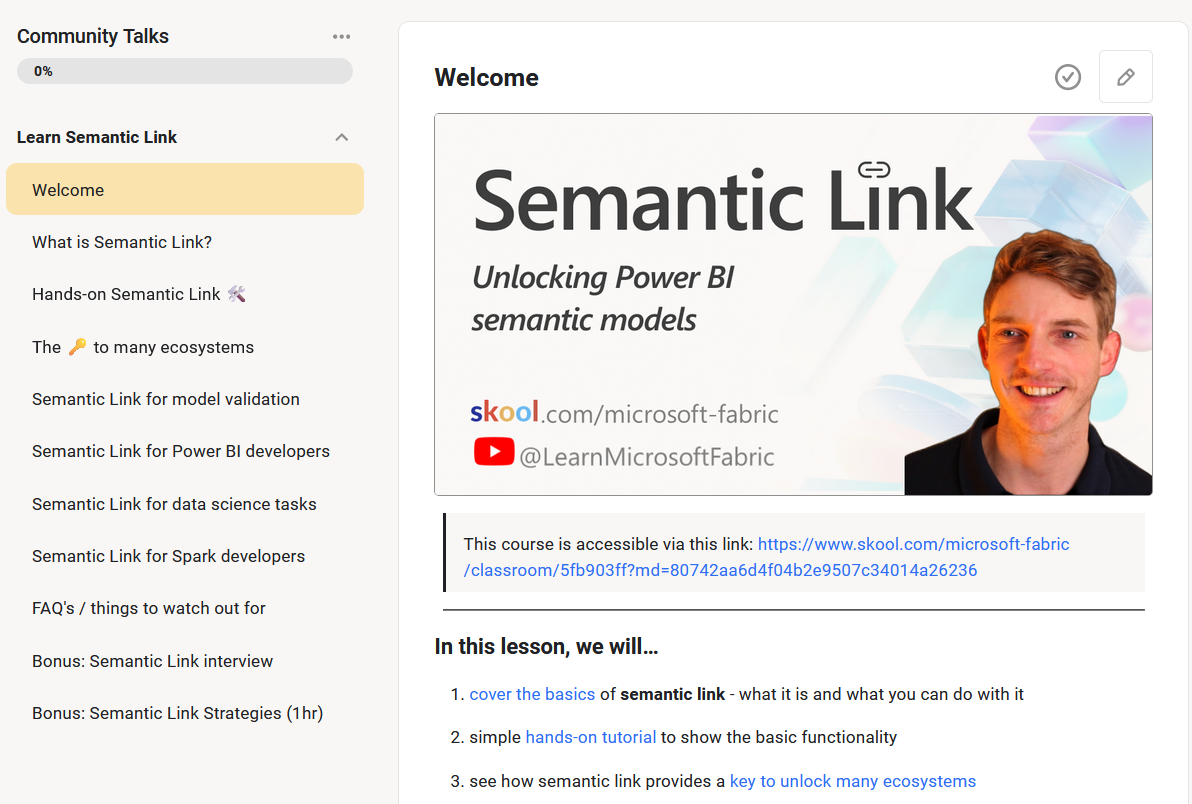Open "Bonus: Semantic Link interview" lesson
This screenshot has height=804, width=1192.
(x=152, y=660)
